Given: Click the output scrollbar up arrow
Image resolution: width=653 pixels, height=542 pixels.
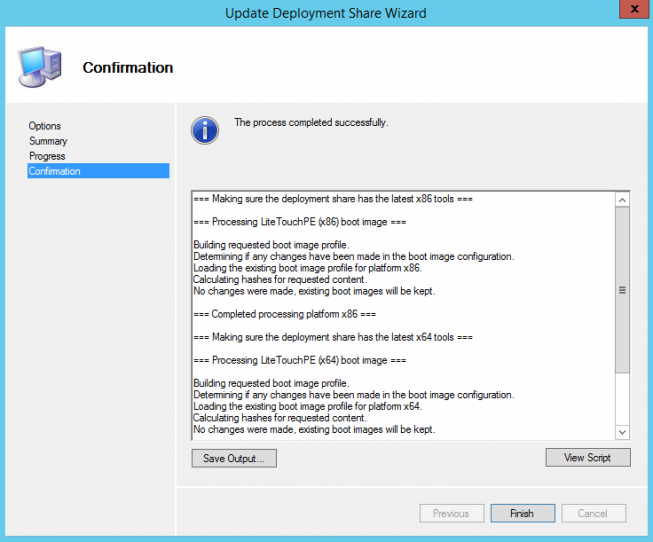Looking at the screenshot, I should [x=622, y=200].
